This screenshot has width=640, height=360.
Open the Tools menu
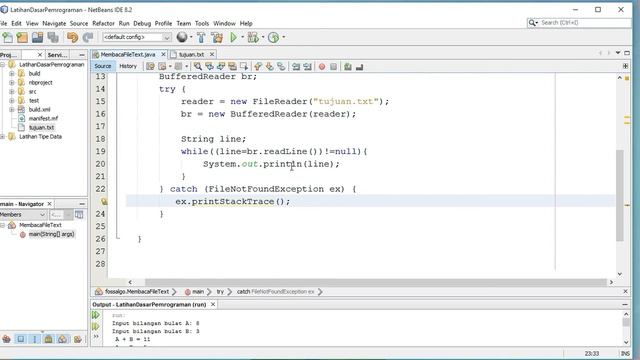click(202, 24)
